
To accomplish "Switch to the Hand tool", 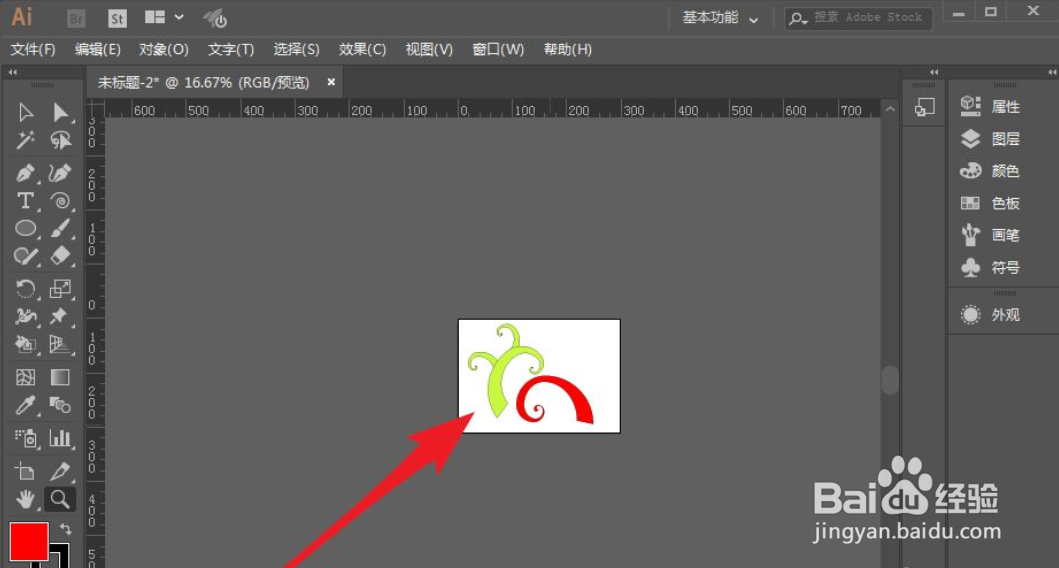I will point(26,500).
